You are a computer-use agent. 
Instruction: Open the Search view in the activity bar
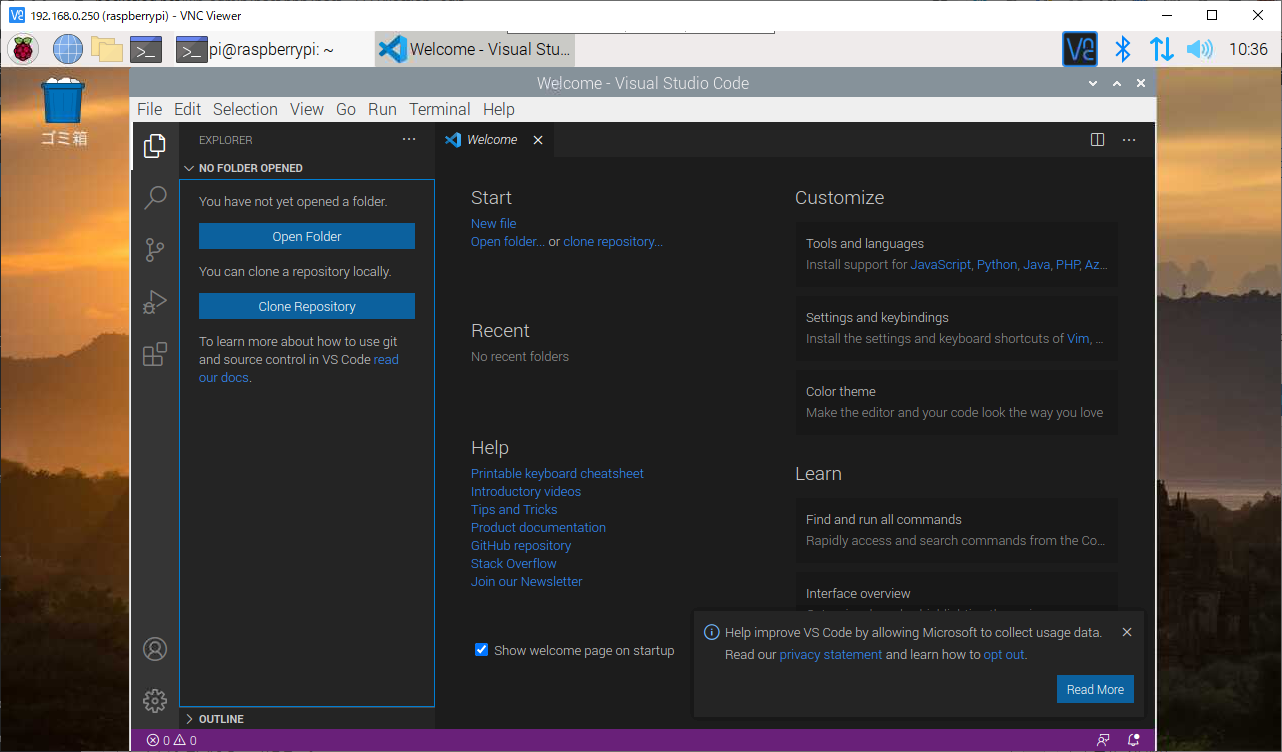coord(155,198)
